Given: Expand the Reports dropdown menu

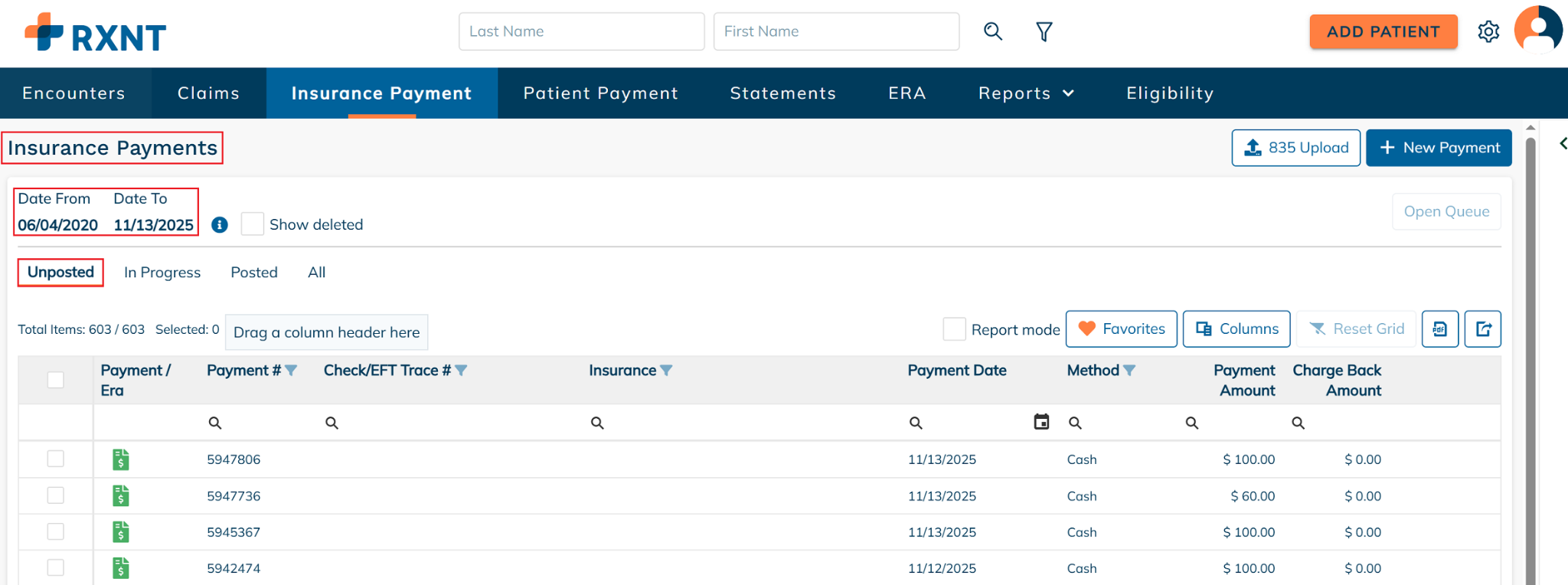Looking at the screenshot, I should point(1026,93).
